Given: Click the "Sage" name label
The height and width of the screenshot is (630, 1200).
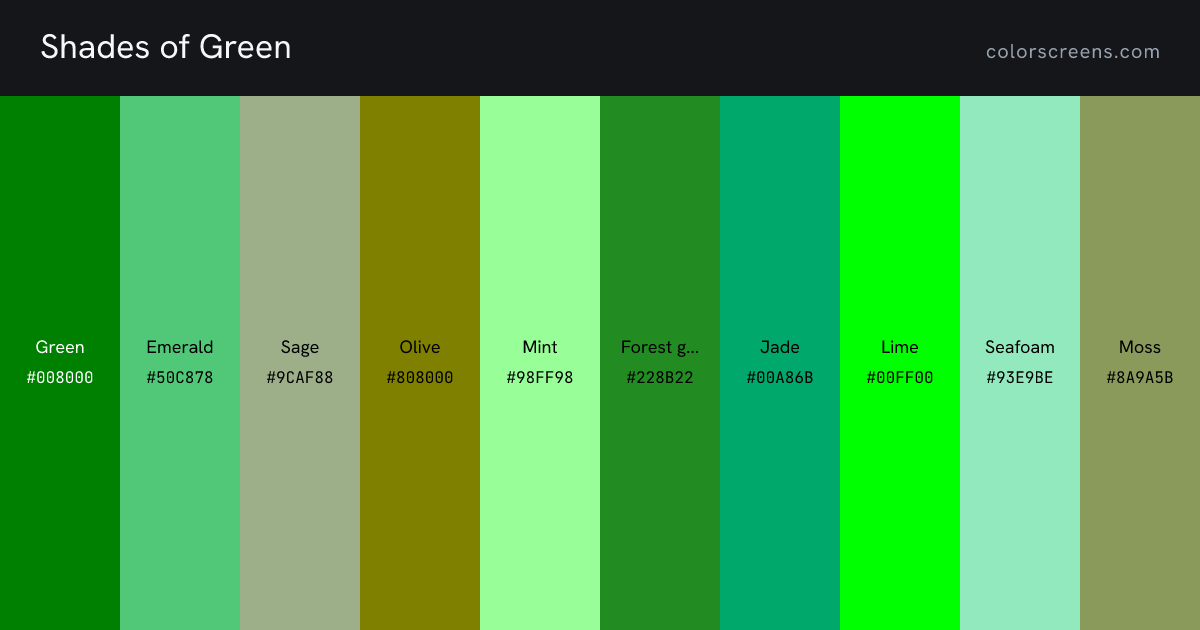Looking at the screenshot, I should point(300,348).
